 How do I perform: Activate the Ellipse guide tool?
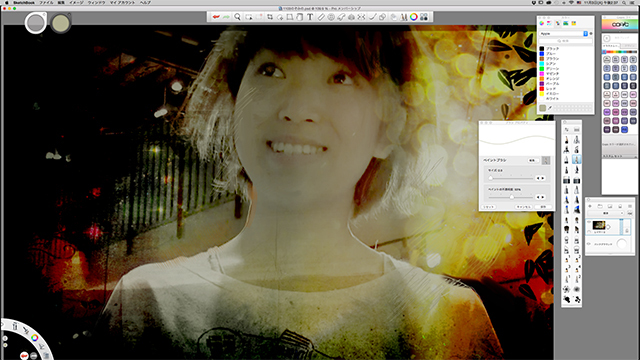click(x=331, y=17)
